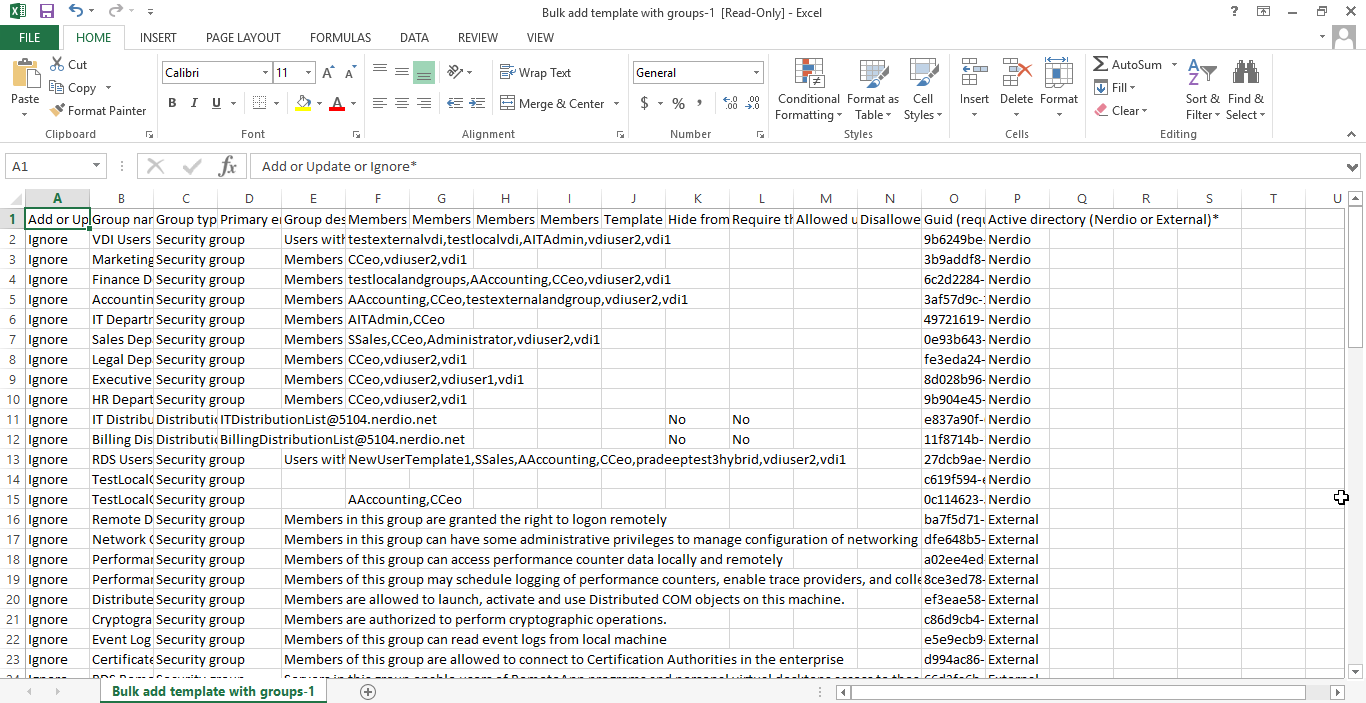The image size is (1366, 703).
Task: Click the Paste clipboard icon
Action: click(25, 76)
